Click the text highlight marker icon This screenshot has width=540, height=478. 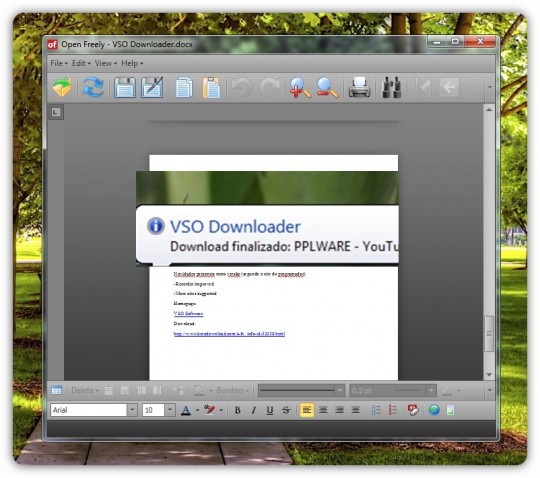tap(209, 410)
